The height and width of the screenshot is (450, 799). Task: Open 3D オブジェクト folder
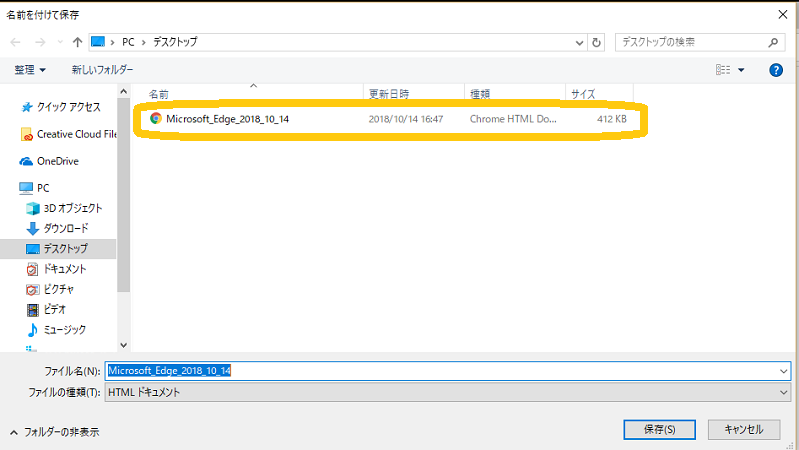click(x=73, y=208)
